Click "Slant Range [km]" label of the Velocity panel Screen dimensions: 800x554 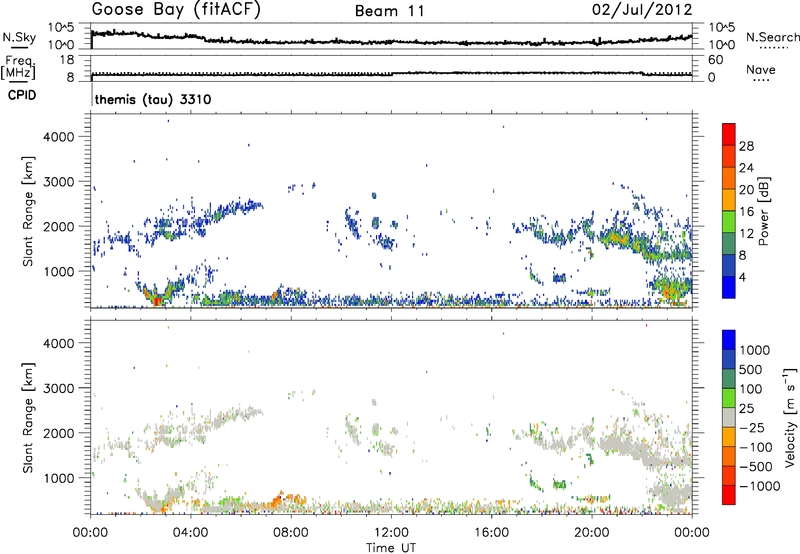click(28, 417)
